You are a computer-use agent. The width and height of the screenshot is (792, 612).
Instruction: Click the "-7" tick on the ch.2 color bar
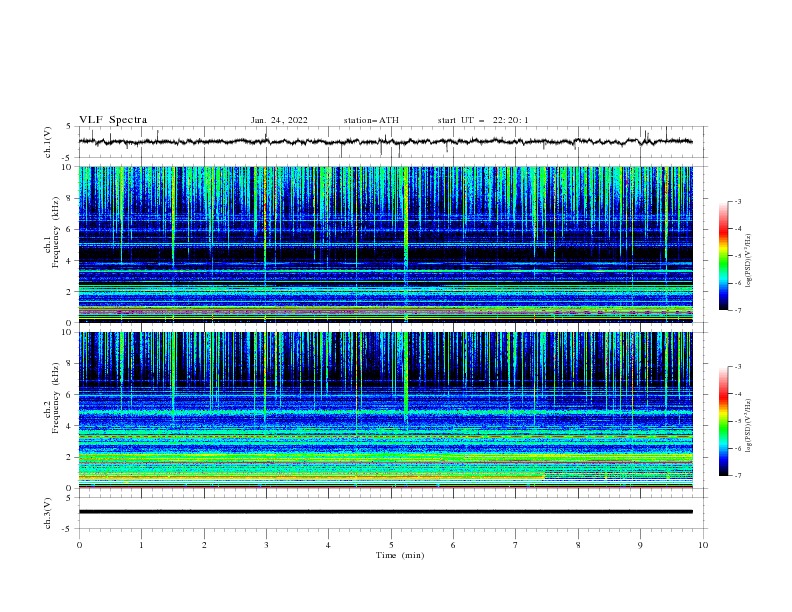pyautogui.click(x=738, y=476)
